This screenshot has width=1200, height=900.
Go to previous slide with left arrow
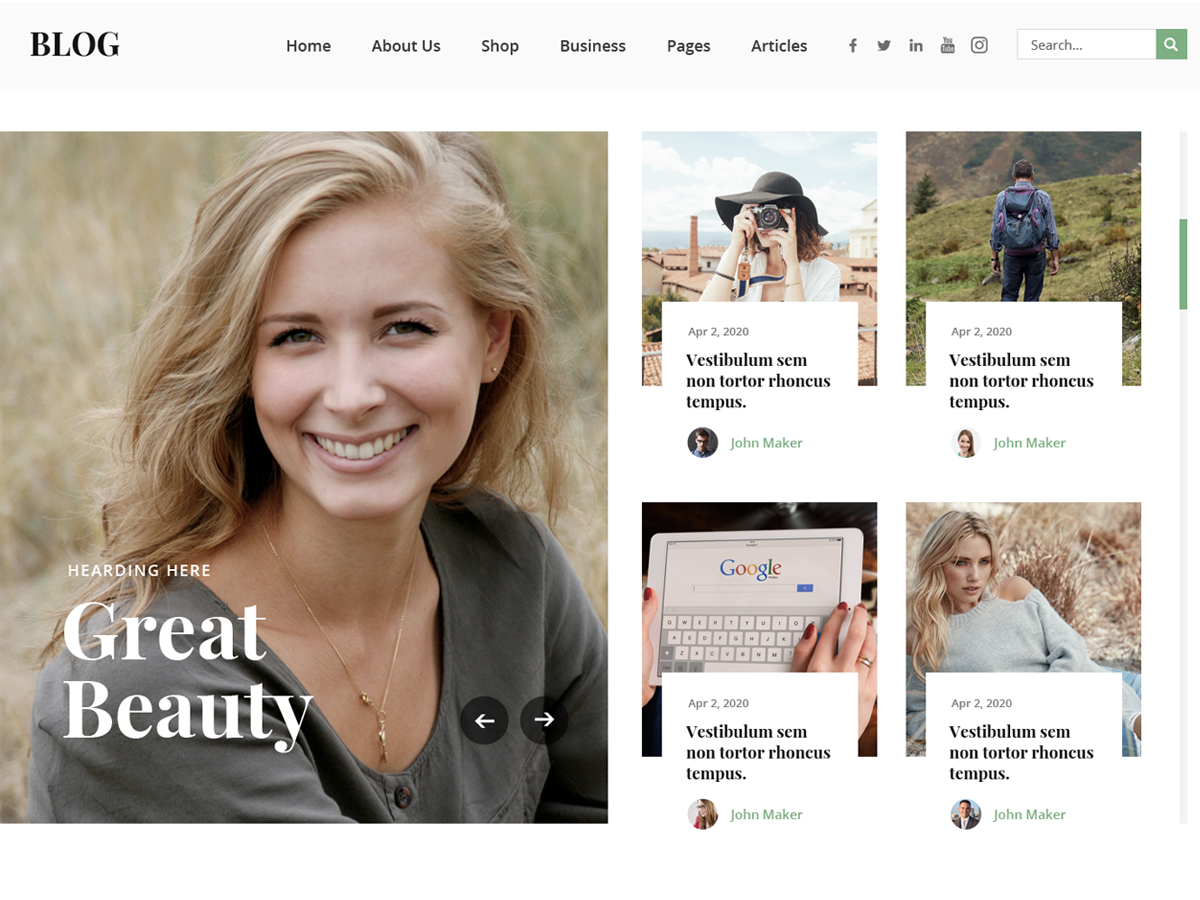(485, 720)
